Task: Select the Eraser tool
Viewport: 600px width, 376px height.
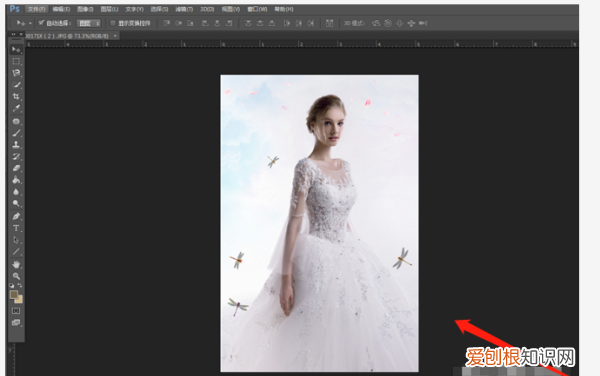Action: click(x=16, y=168)
